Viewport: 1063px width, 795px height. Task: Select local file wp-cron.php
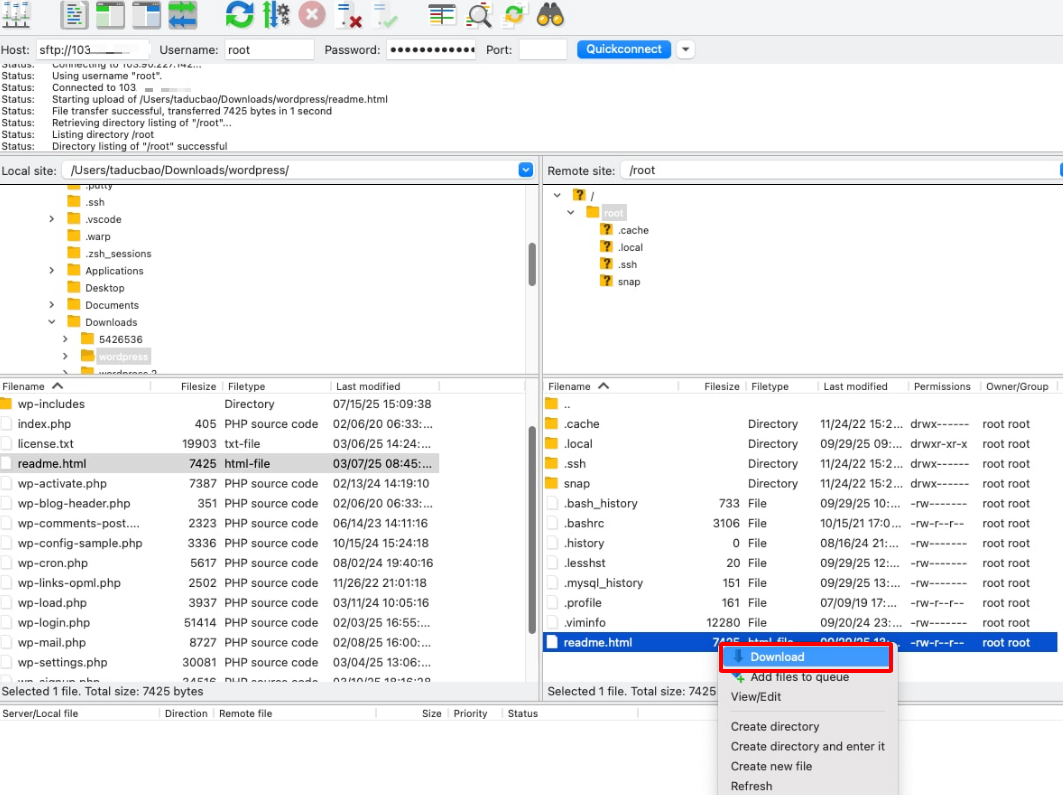pyautogui.click(x=220, y=563)
